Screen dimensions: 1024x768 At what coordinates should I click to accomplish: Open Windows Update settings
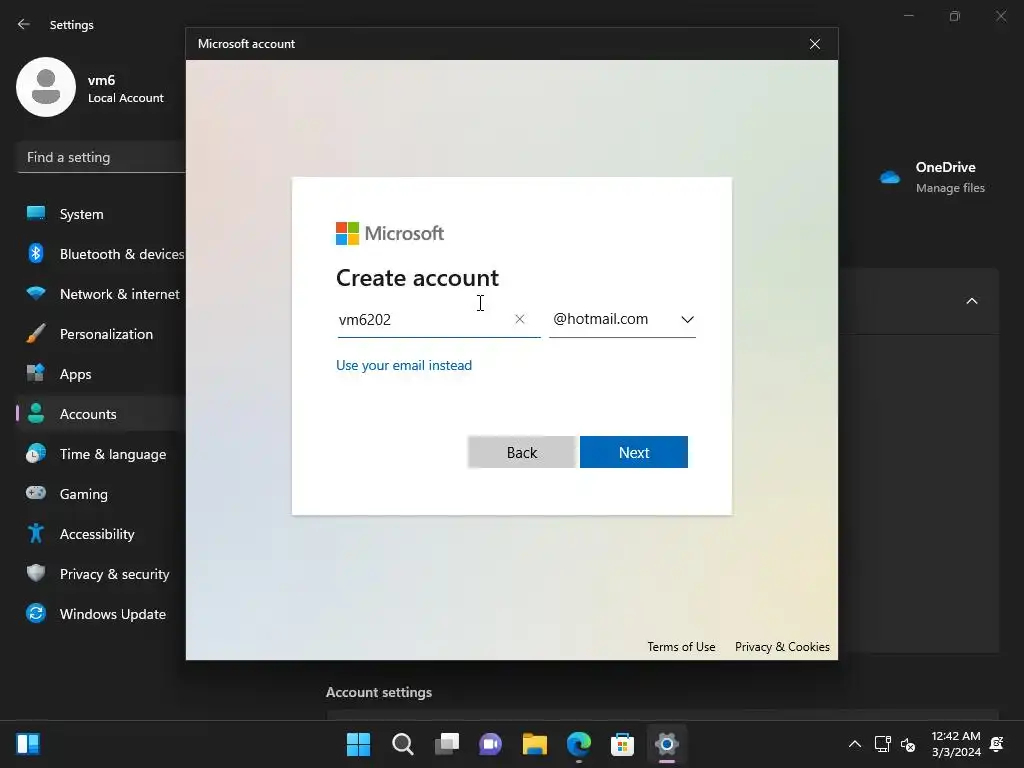[x=101, y=614]
